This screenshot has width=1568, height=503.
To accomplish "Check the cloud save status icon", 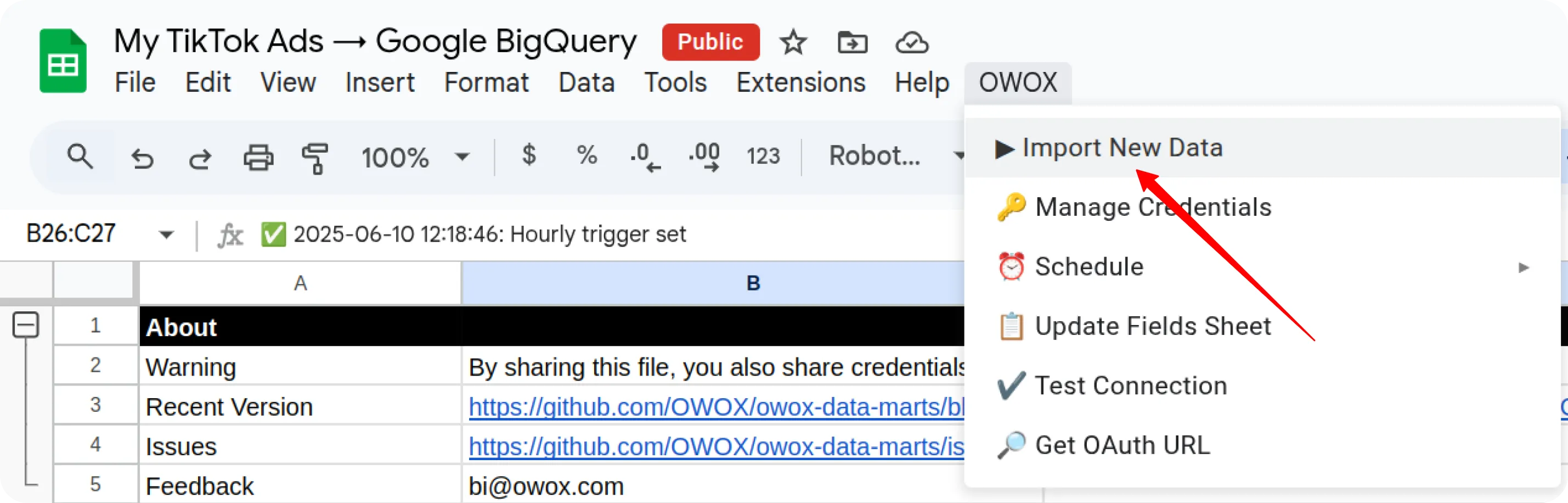I will click(911, 43).
